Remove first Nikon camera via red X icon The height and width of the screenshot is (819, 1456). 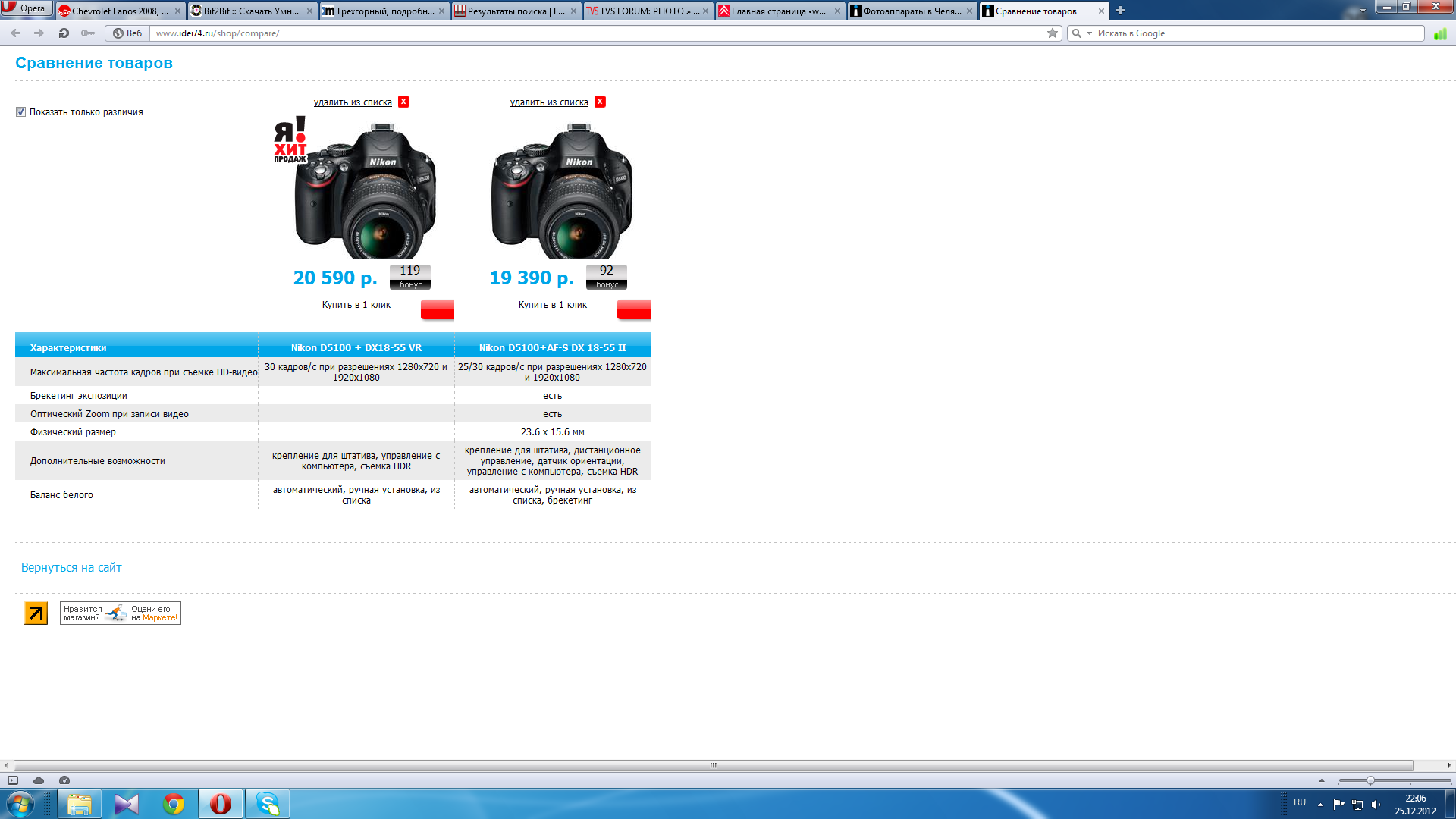click(403, 102)
